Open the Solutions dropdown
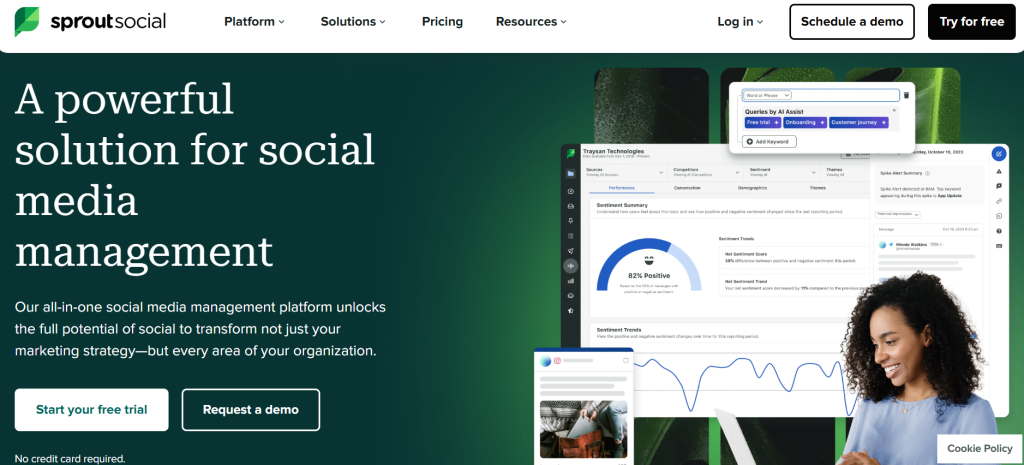This screenshot has width=1024, height=465. pos(354,21)
